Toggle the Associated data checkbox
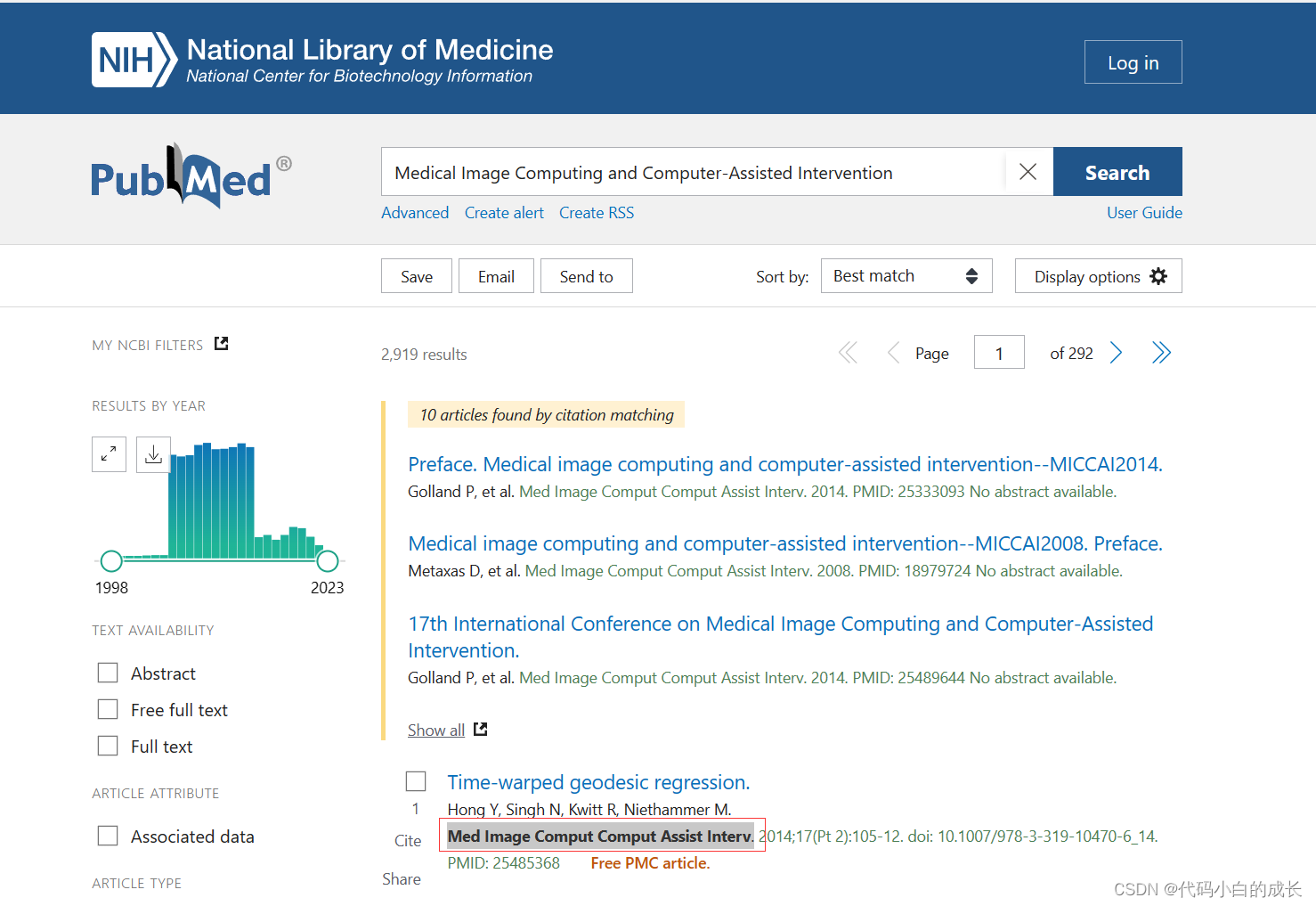Image resolution: width=1316 pixels, height=906 pixels. pos(108,836)
